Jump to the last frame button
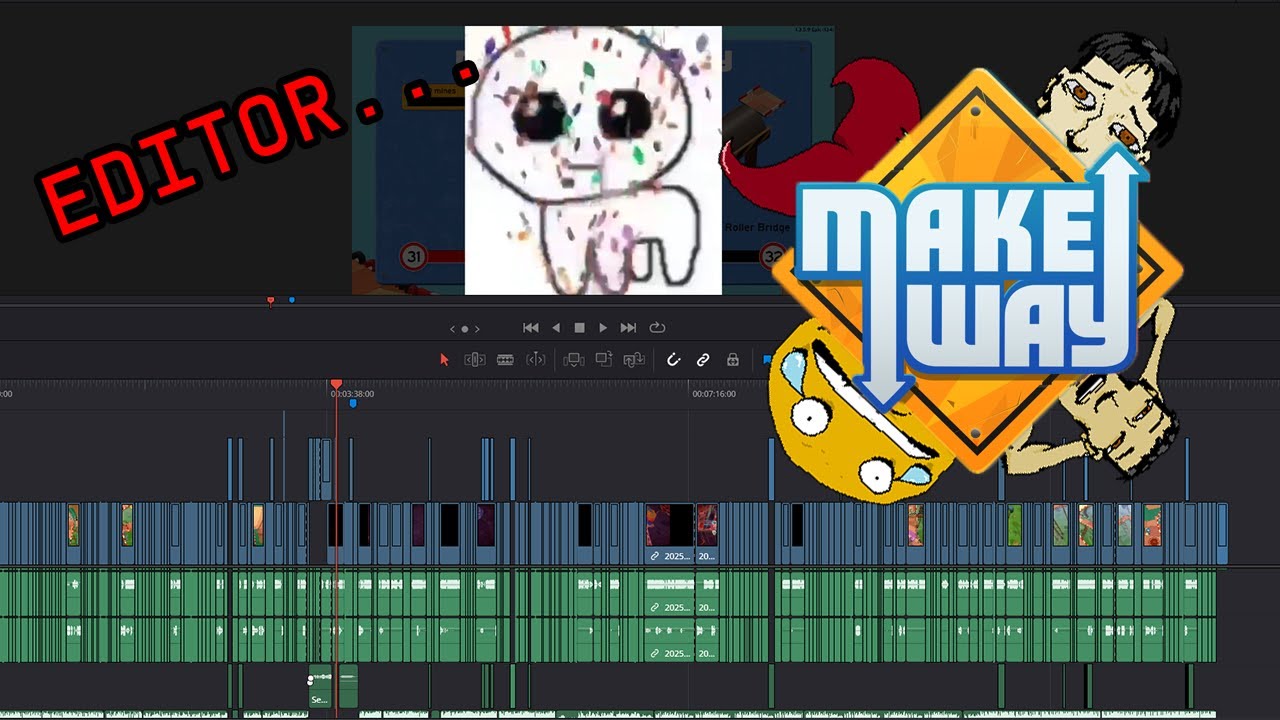1280x720 pixels. click(x=628, y=328)
